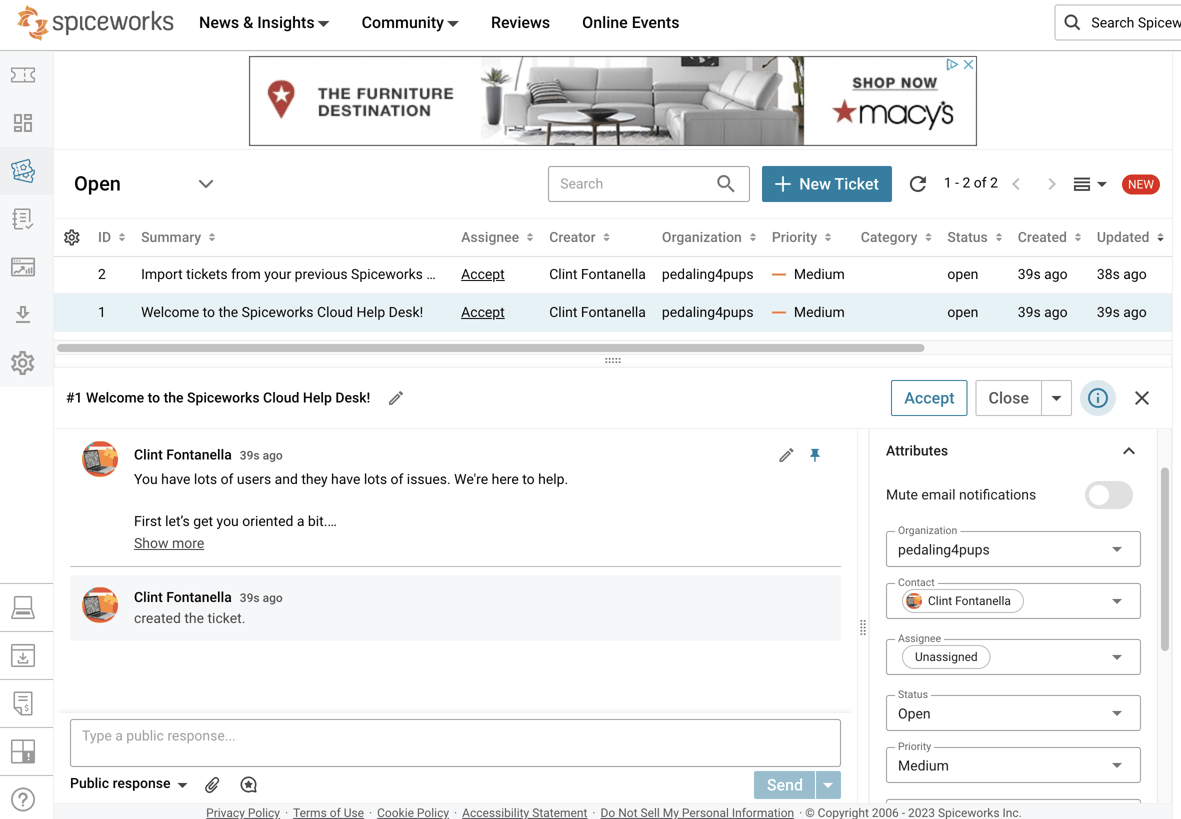Select Reviews in the top navigation
This screenshot has width=1181, height=819.
point(520,22)
